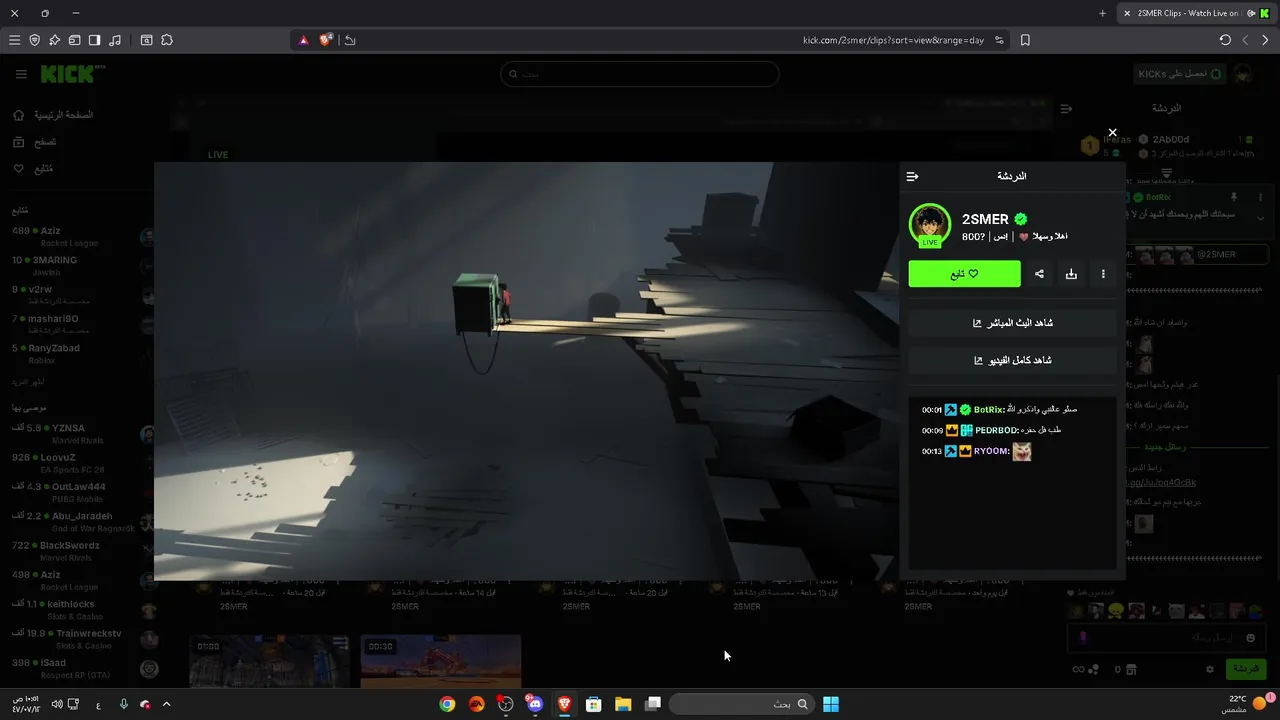Open the music note playlist icon
Image resolution: width=1280 pixels, height=720 pixels.
click(115, 40)
